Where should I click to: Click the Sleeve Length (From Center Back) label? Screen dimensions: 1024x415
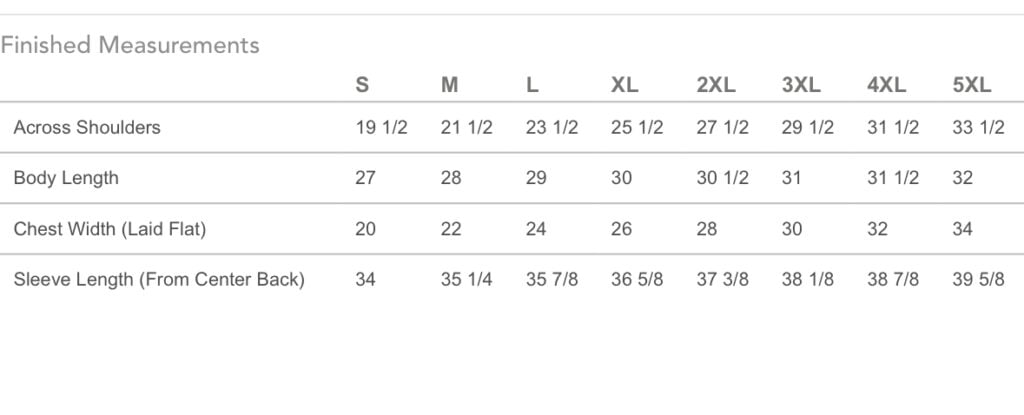(x=159, y=280)
